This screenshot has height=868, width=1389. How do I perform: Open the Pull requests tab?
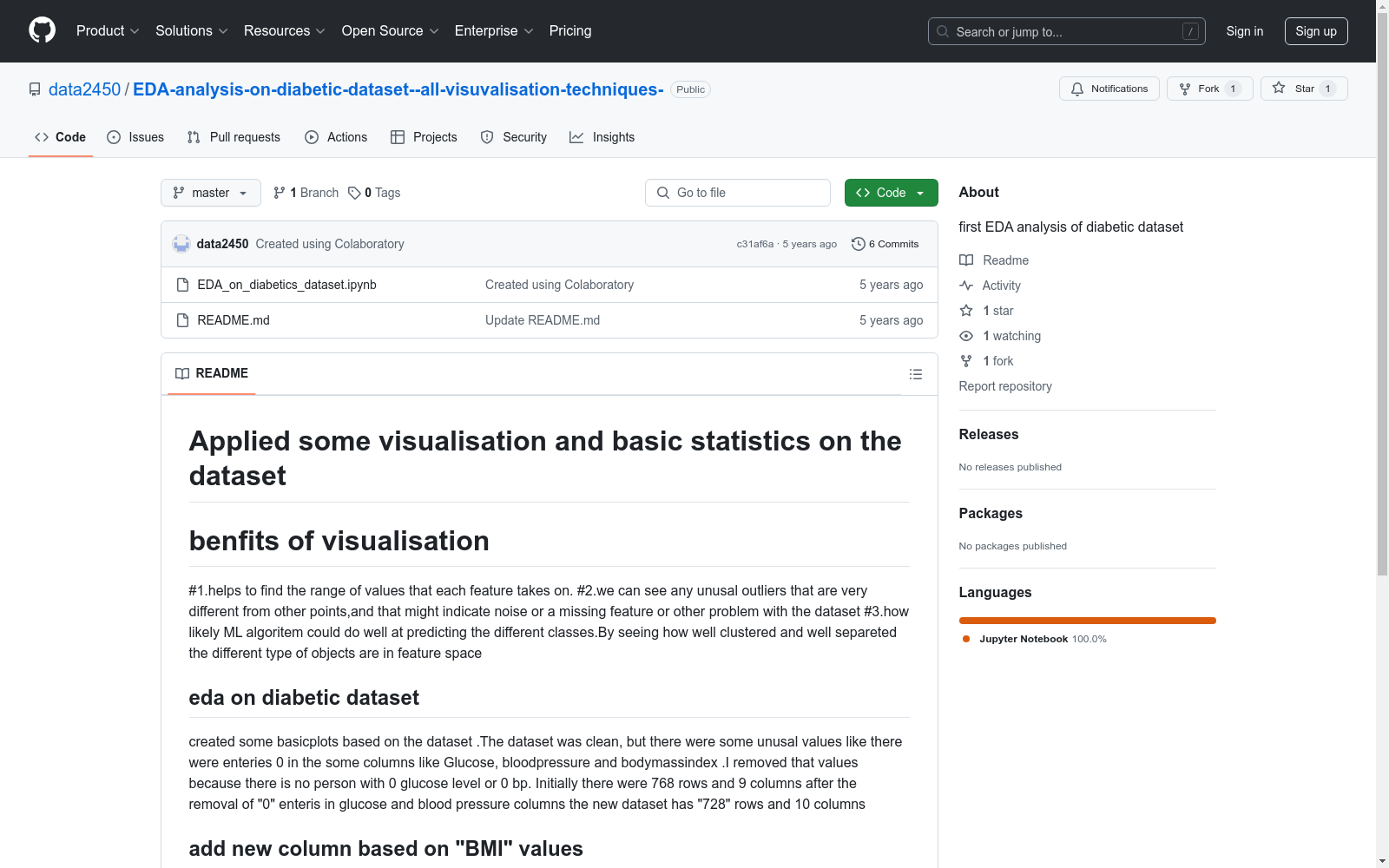click(234, 137)
